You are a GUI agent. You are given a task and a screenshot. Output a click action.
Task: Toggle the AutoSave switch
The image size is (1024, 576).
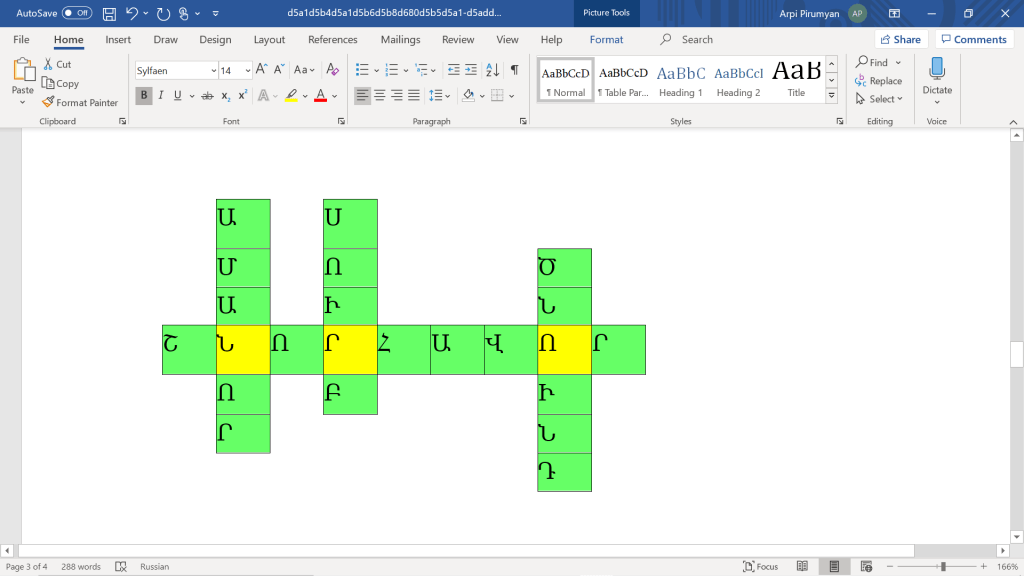[x=77, y=13]
